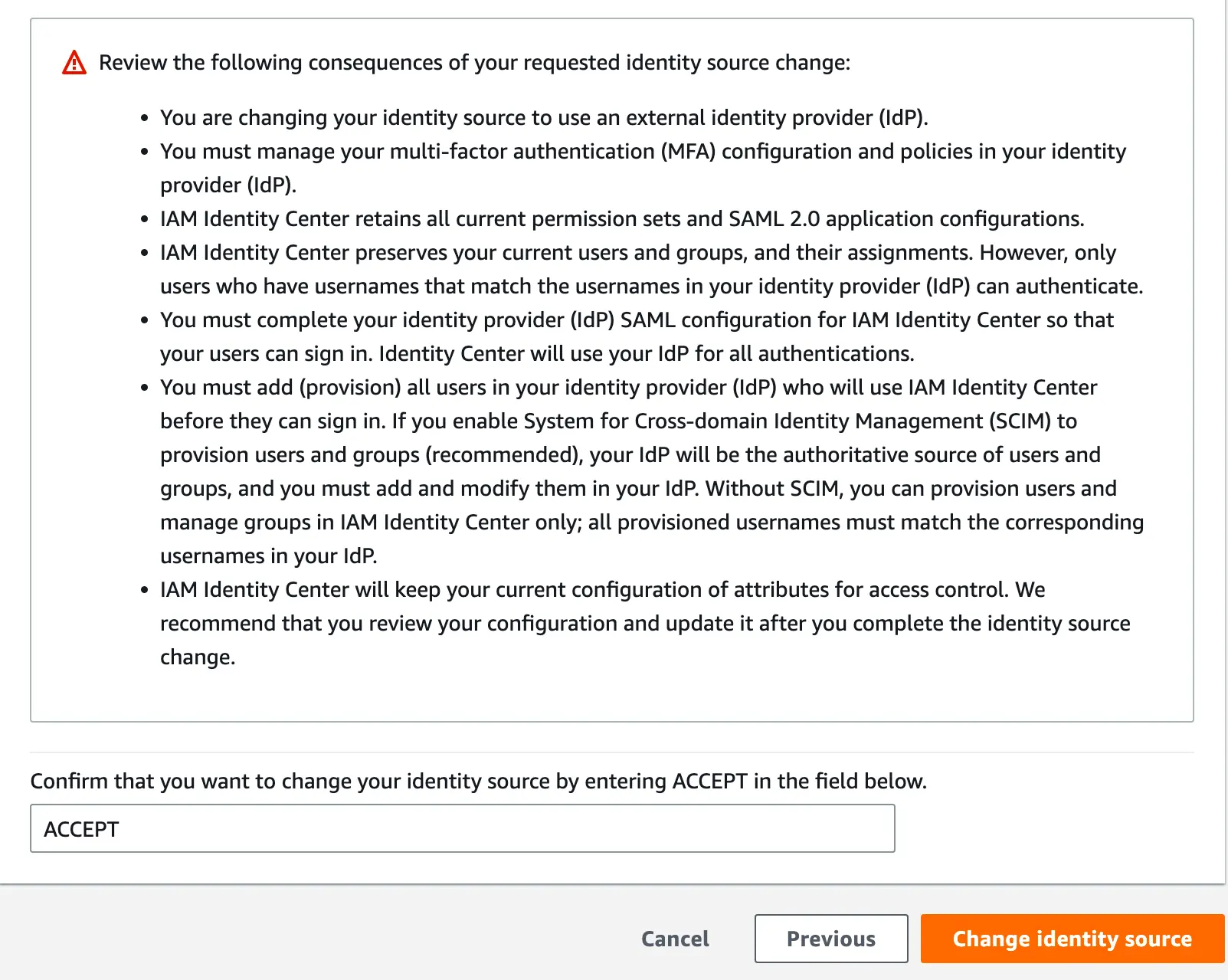The width and height of the screenshot is (1228, 980).
Task: Click the 'Confirm that you want to change' label
Action: [478, 781]
